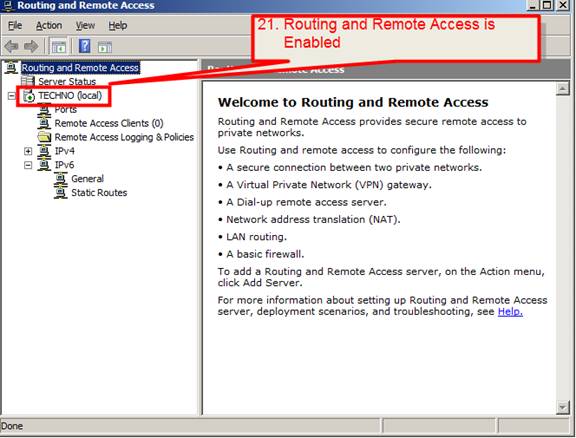Select the Ports node
The width and height of the screenshot is (576, 438).
[65, 110]
